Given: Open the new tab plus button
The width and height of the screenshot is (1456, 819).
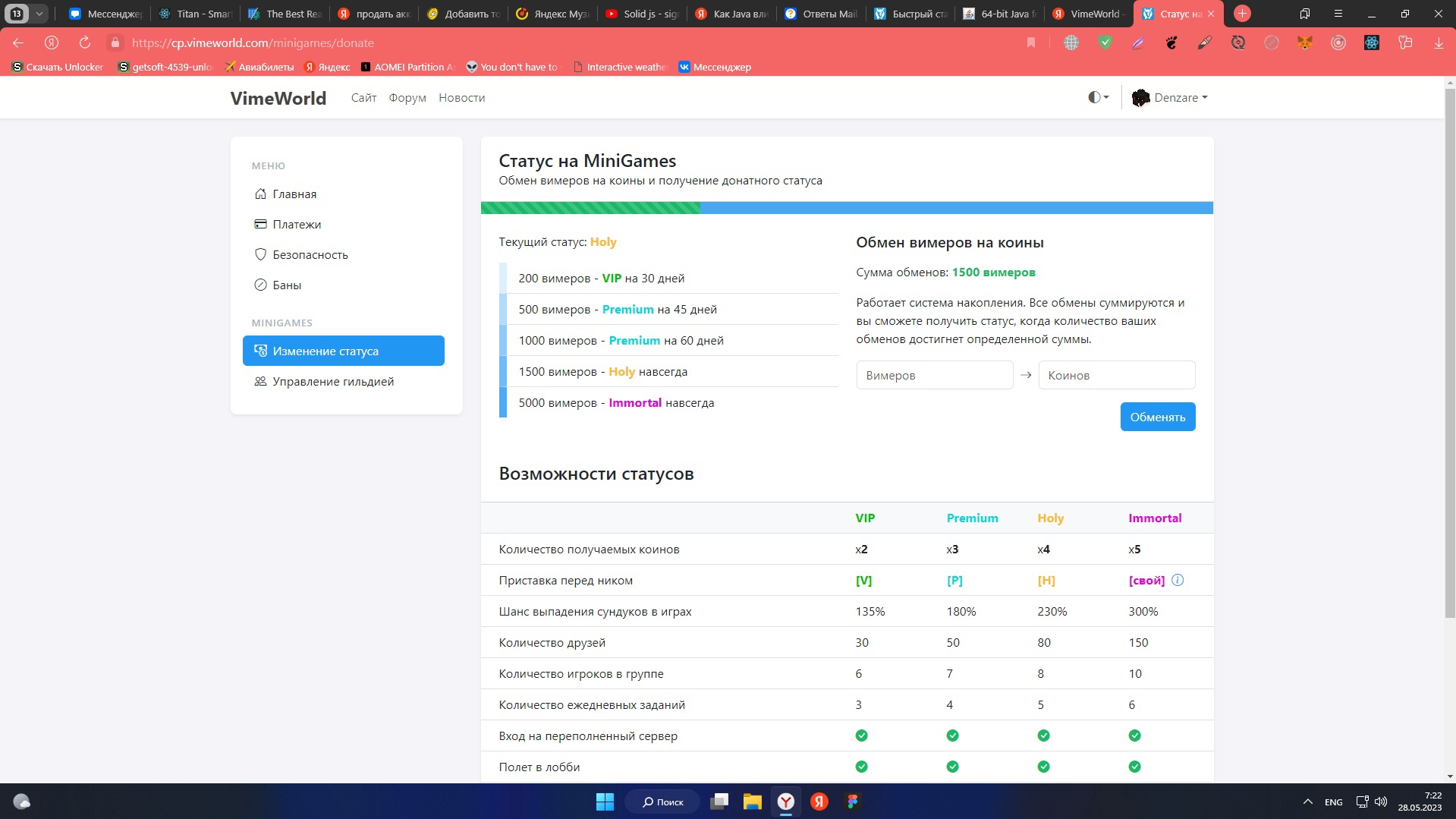Looking at the screenshot, I should [x=1242, y=14].
